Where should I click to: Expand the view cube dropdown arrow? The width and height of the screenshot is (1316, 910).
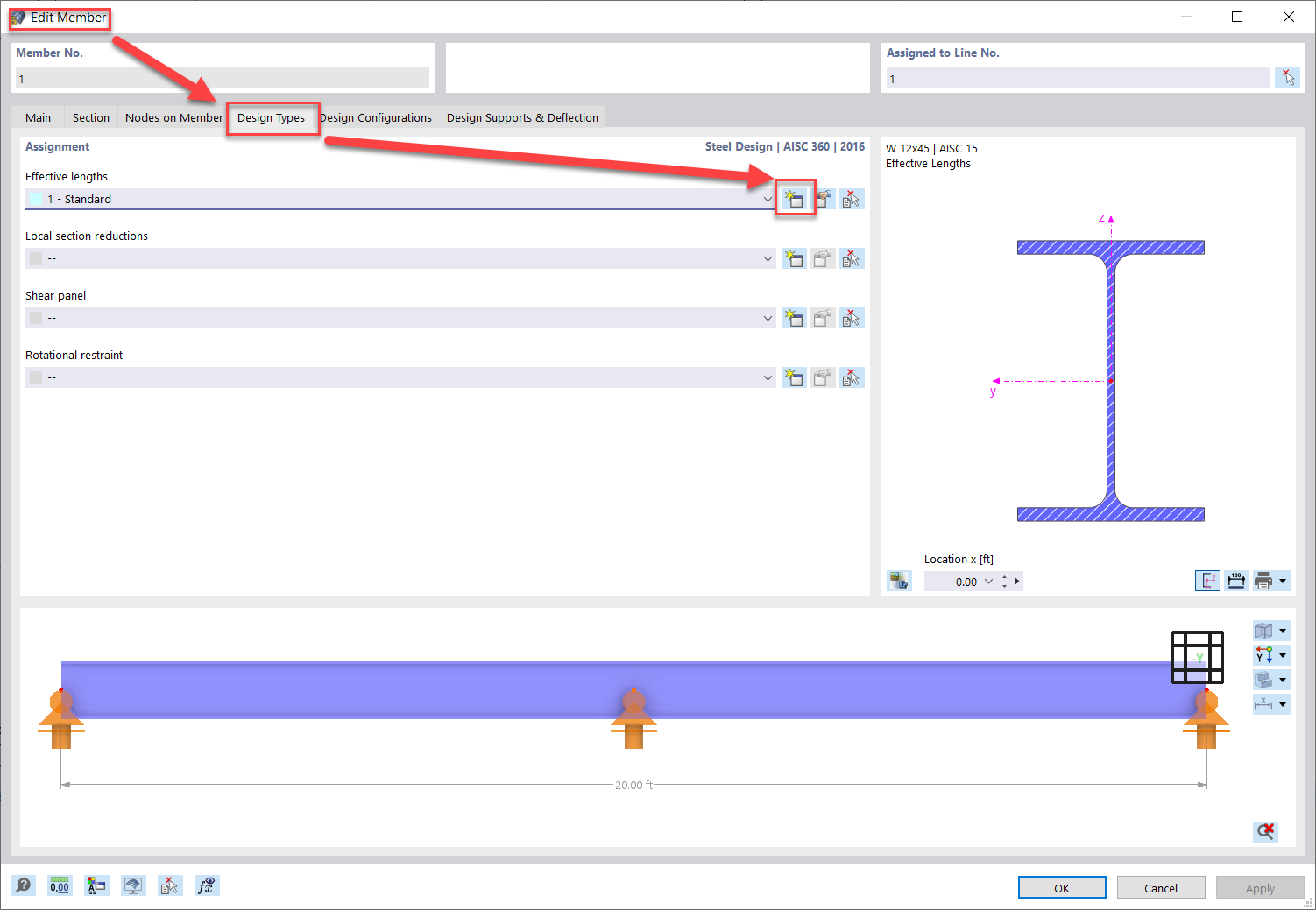1283,631
